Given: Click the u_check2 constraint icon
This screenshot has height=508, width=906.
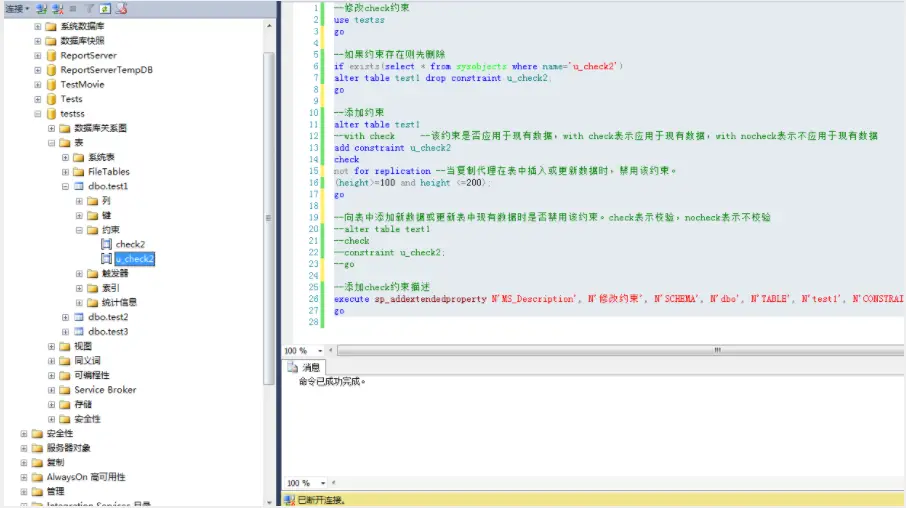Looking at the screenshot, I should coord(106,258).
